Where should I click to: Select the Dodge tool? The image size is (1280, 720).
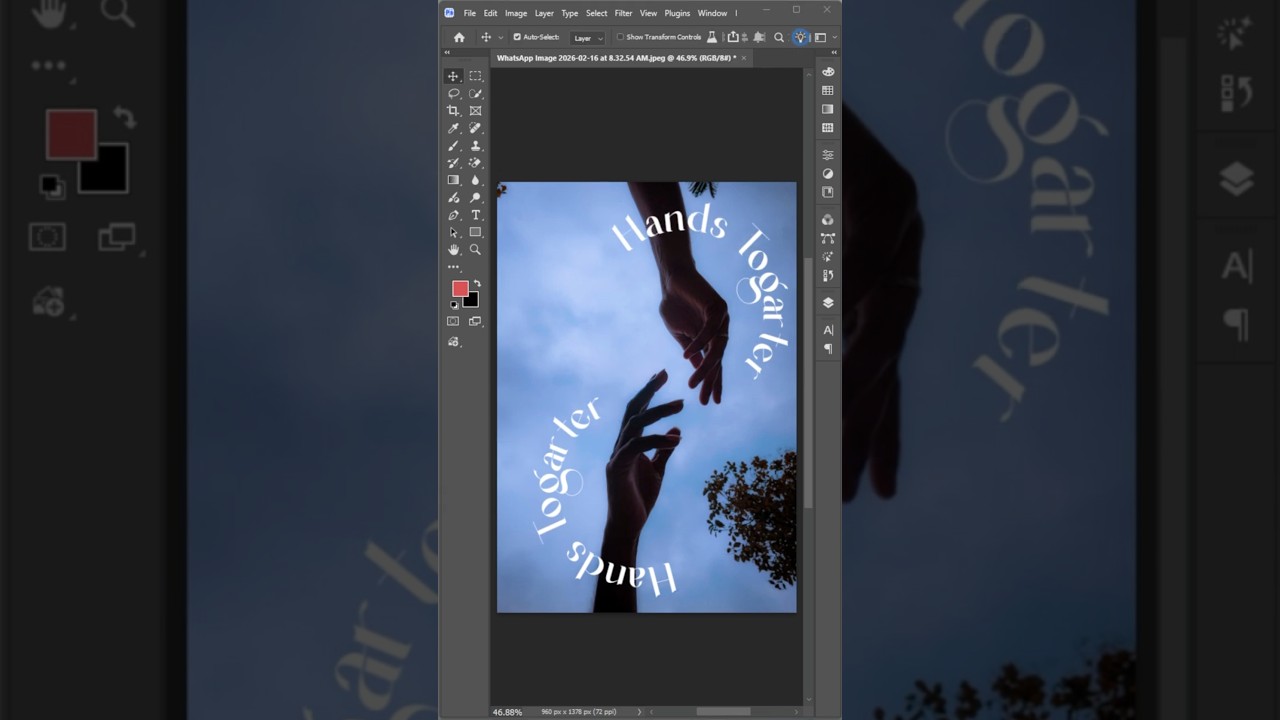[475, 198]
